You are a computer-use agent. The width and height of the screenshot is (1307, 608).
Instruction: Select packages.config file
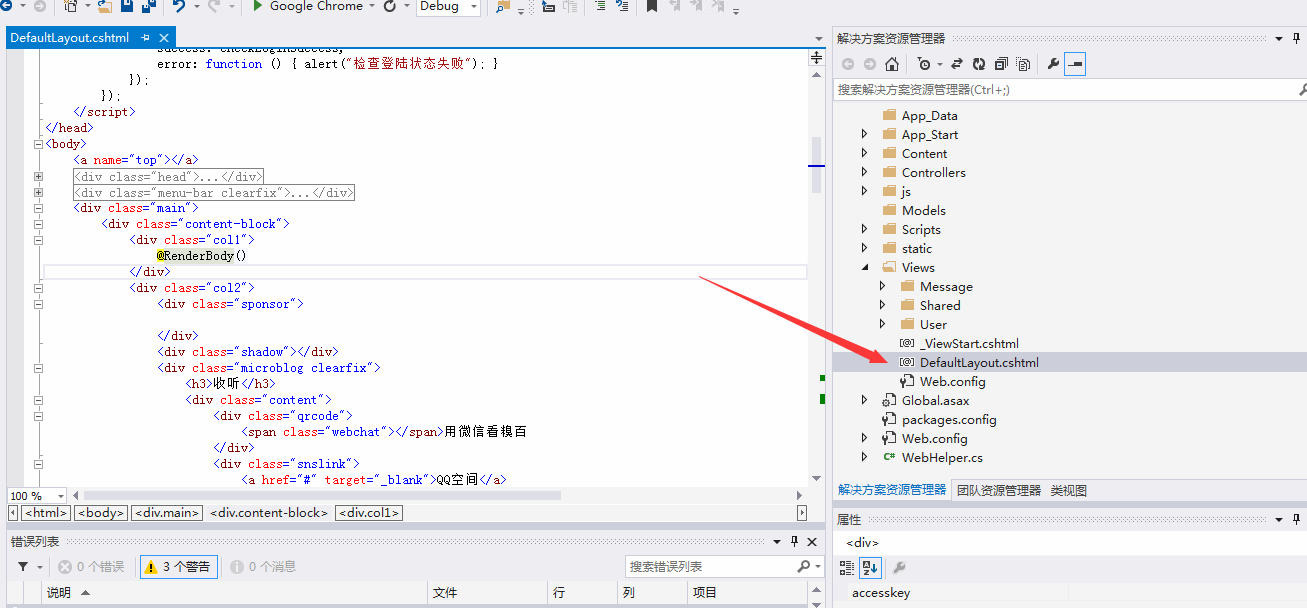coord(949,420)
